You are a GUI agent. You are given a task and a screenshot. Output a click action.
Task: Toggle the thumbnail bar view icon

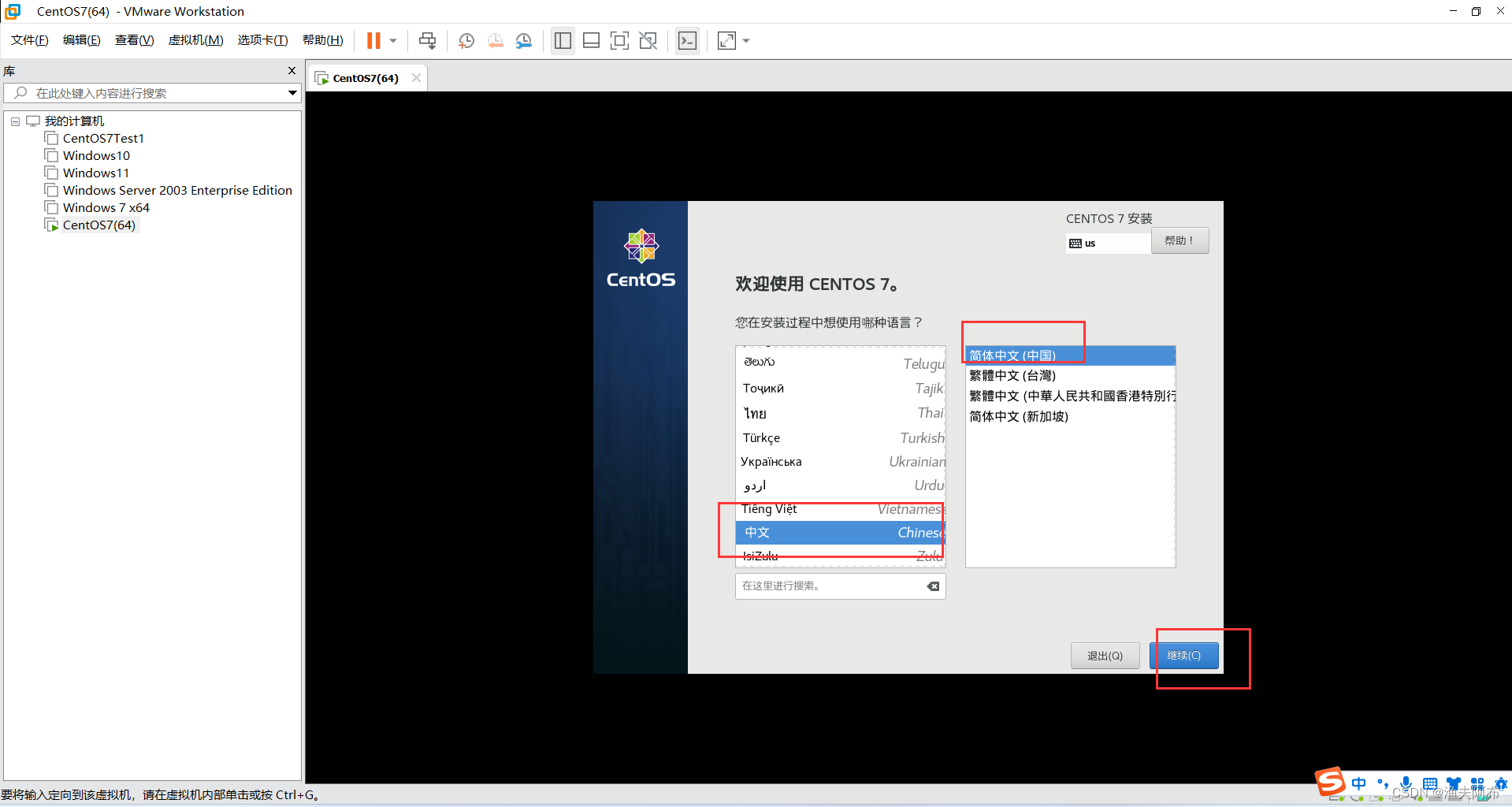tap(591, 40)
